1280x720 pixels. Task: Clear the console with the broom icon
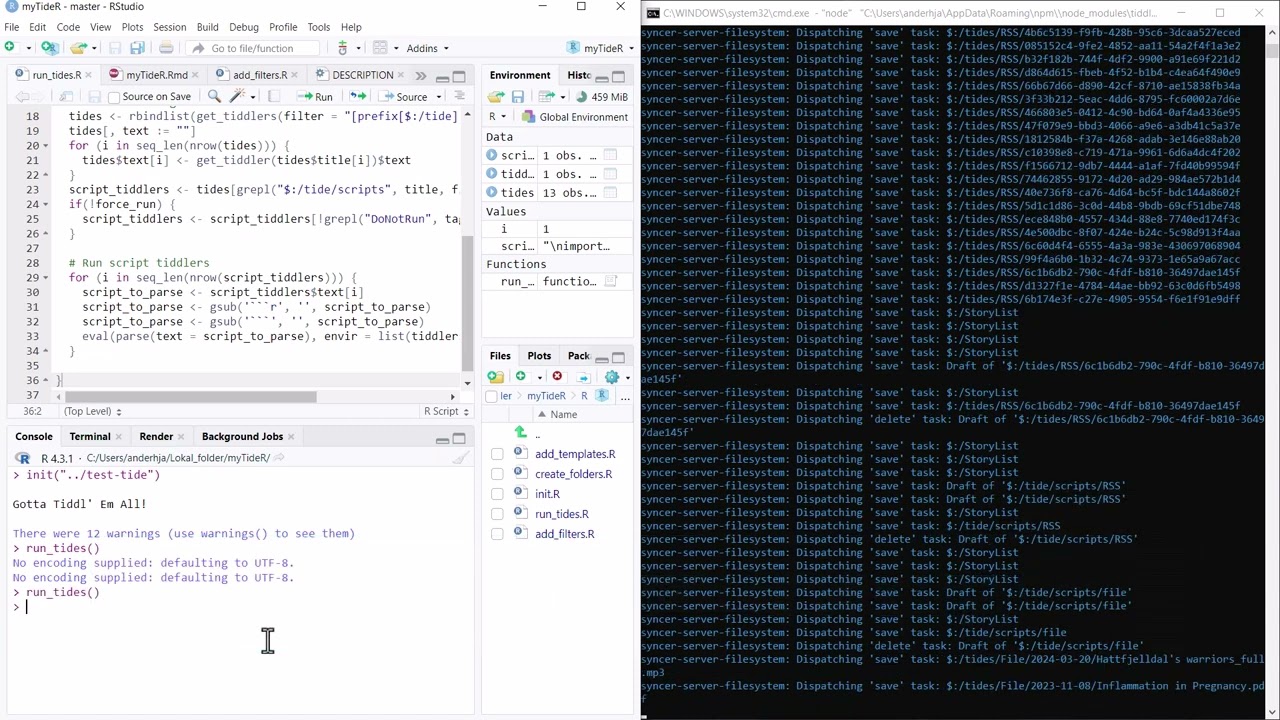[x=461, y=458]
